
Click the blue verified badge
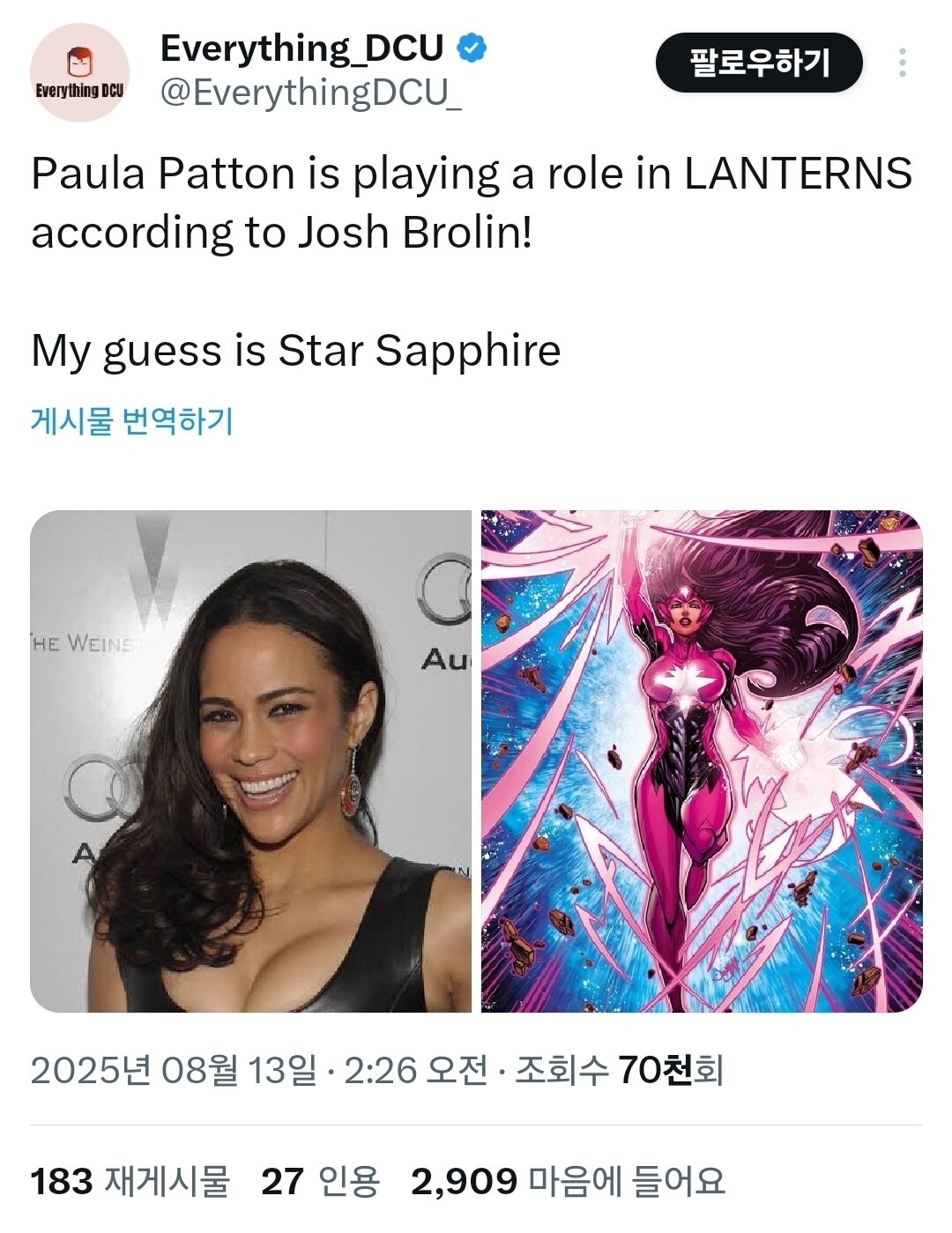point(472,48)
